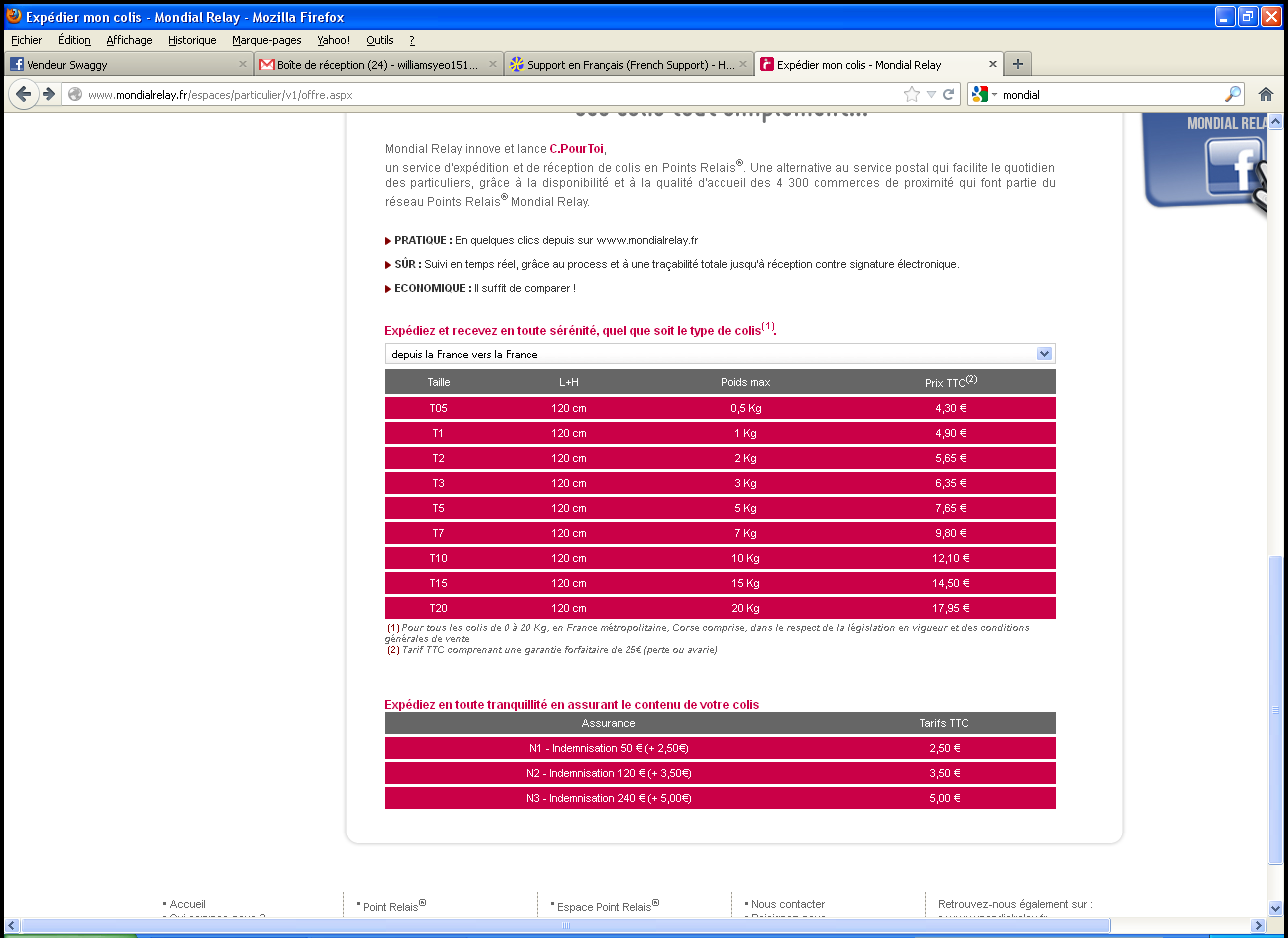1288x938 pixels.
Task: Close the Support en Français tab
Action: point(742,64)
